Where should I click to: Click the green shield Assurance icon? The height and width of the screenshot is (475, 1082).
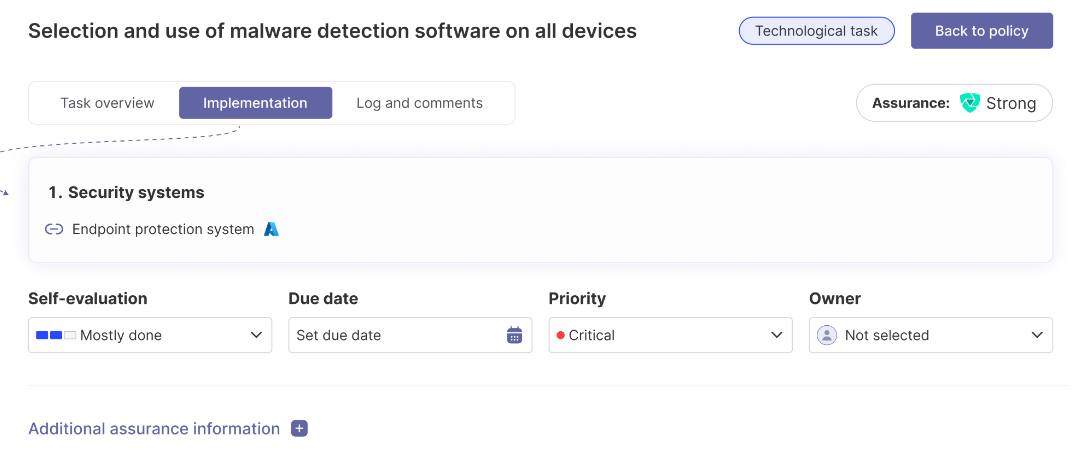969,103
